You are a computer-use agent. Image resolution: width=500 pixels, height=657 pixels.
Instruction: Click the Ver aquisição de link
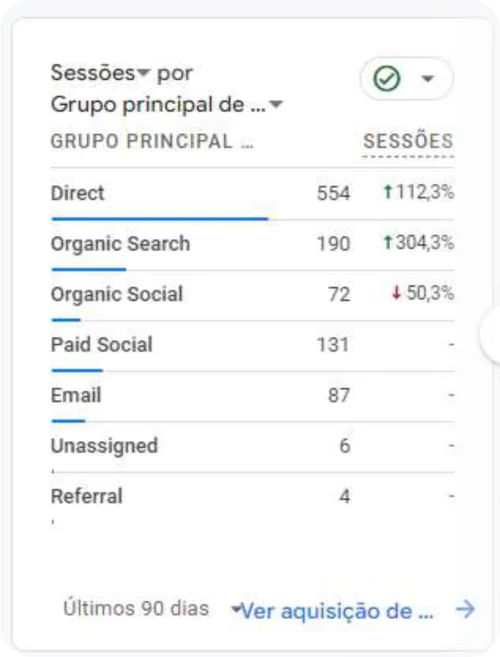point(337,611)
